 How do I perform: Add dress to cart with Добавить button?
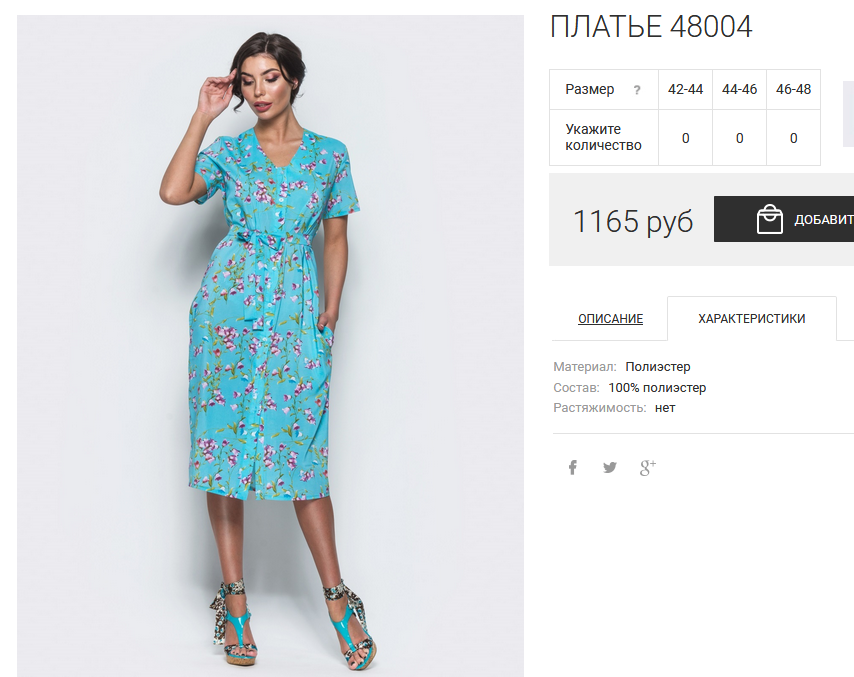[x=784, y=219]
